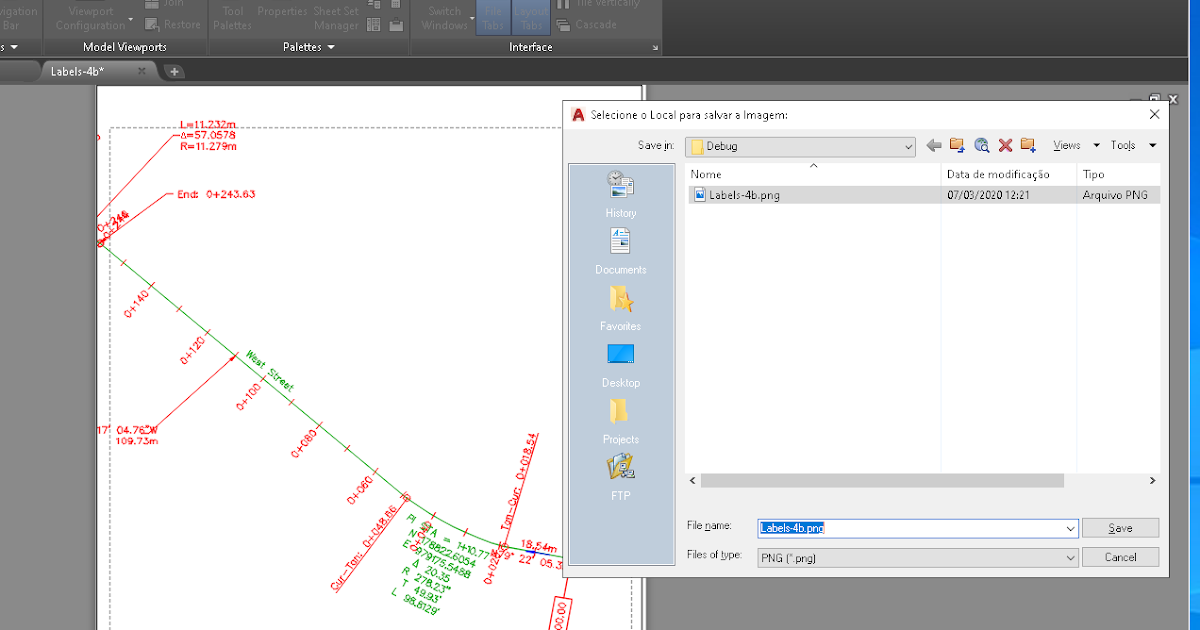Click the red X delete icon
The width and height of the screenshot is (1200, 630).
(1005, 145)
